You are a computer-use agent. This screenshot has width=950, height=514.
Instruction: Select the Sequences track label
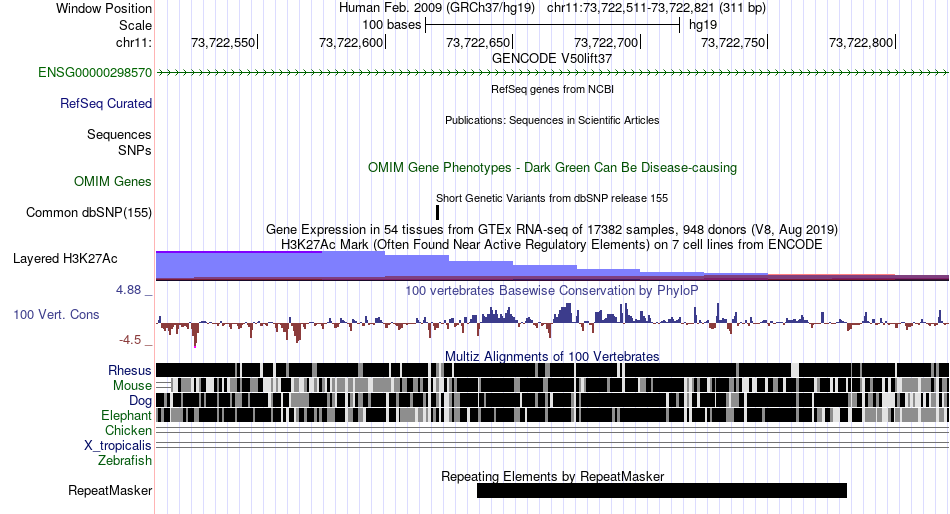coord(119,135)
